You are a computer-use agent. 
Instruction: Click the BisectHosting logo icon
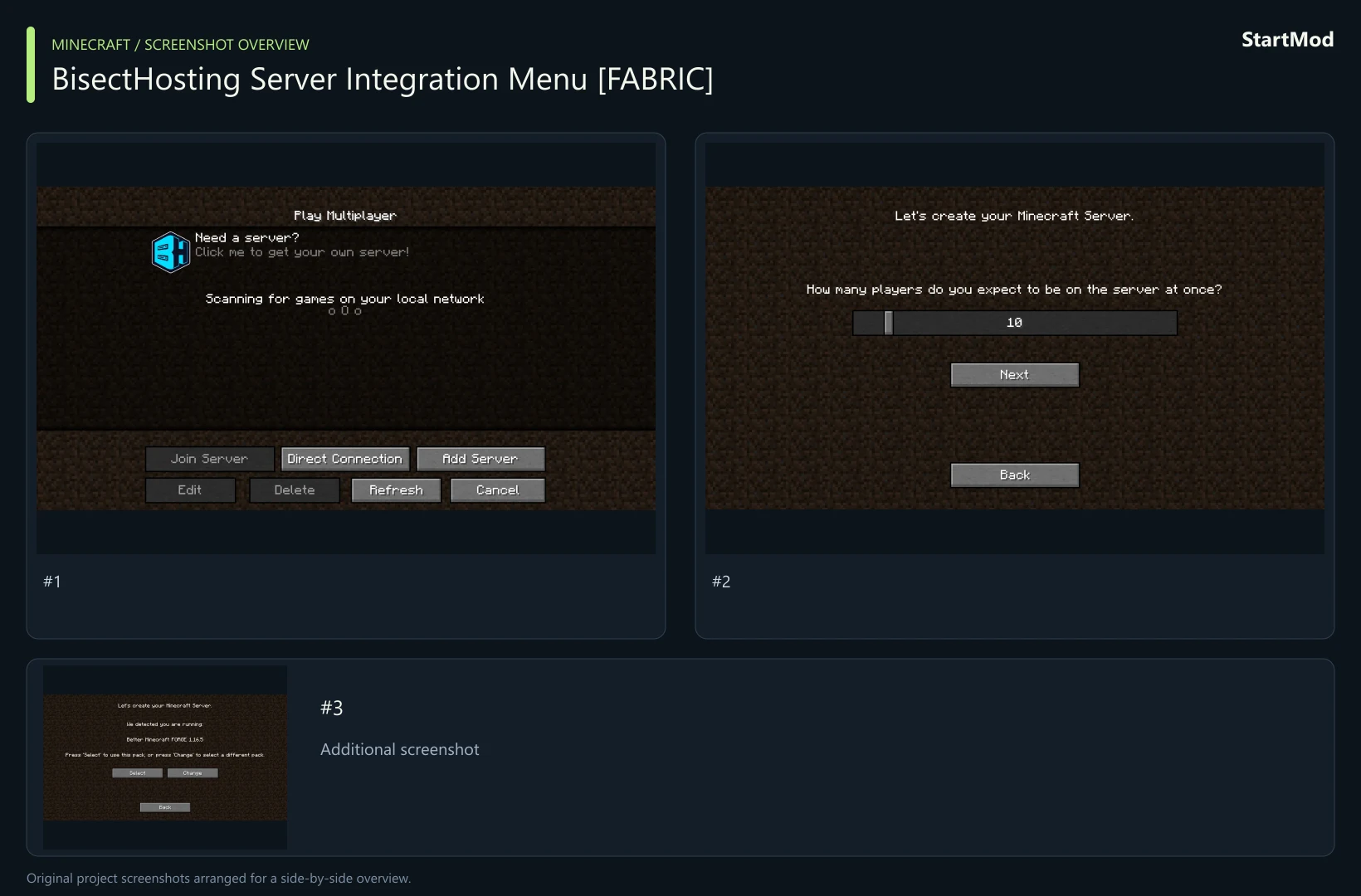pos(171,252)
